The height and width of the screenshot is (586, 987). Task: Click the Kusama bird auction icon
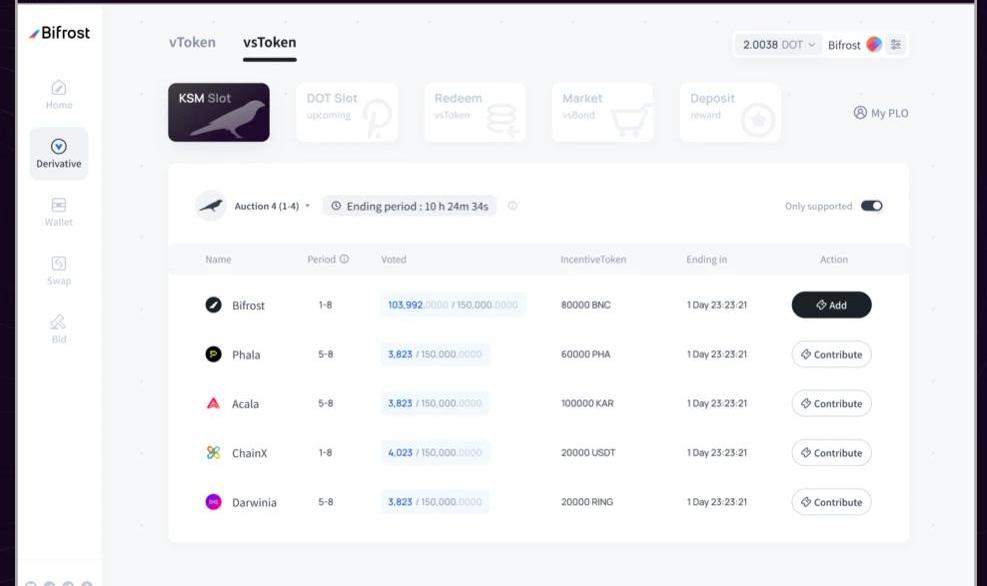click(211, 206)
